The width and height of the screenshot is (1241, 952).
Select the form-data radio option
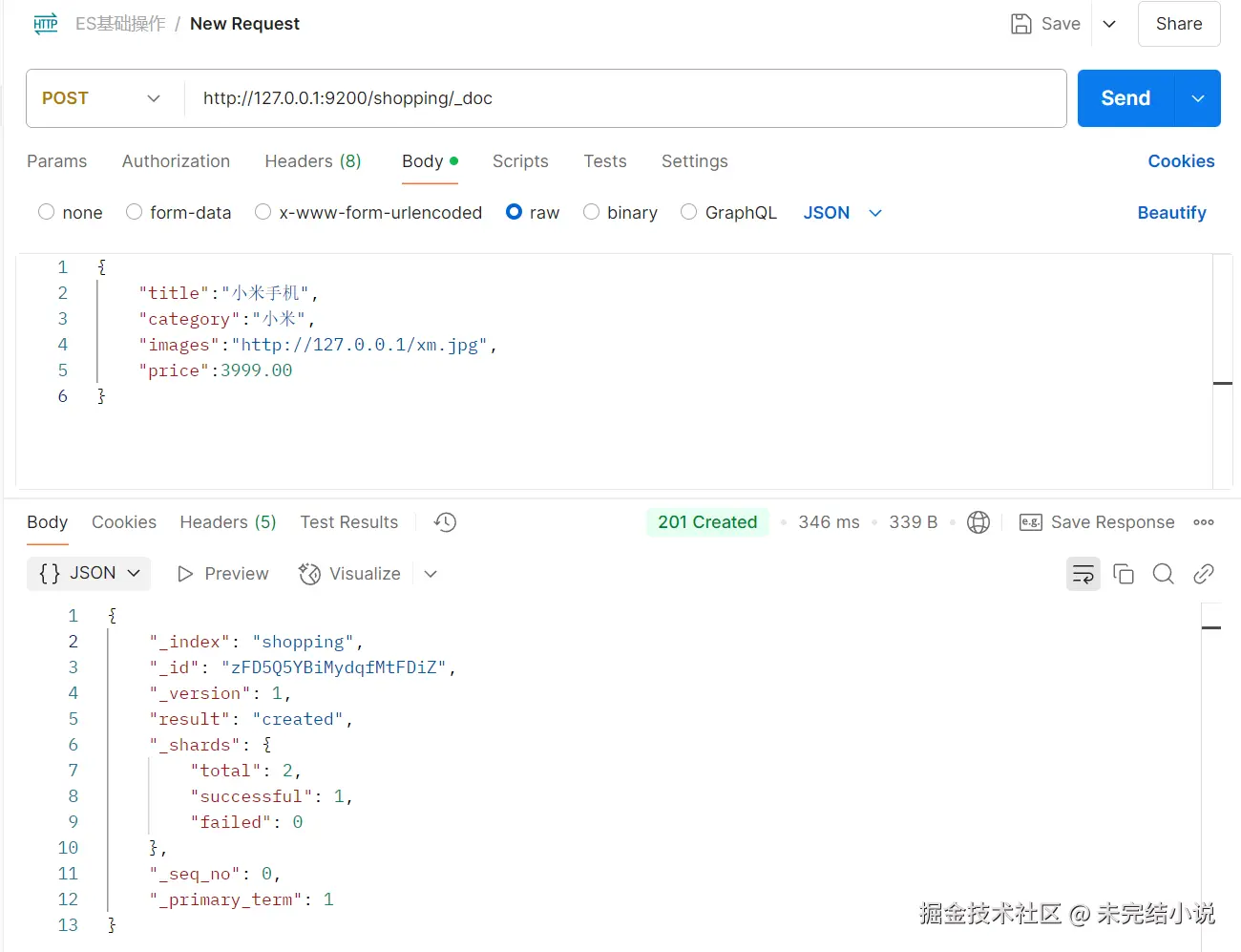pos(135,212)
